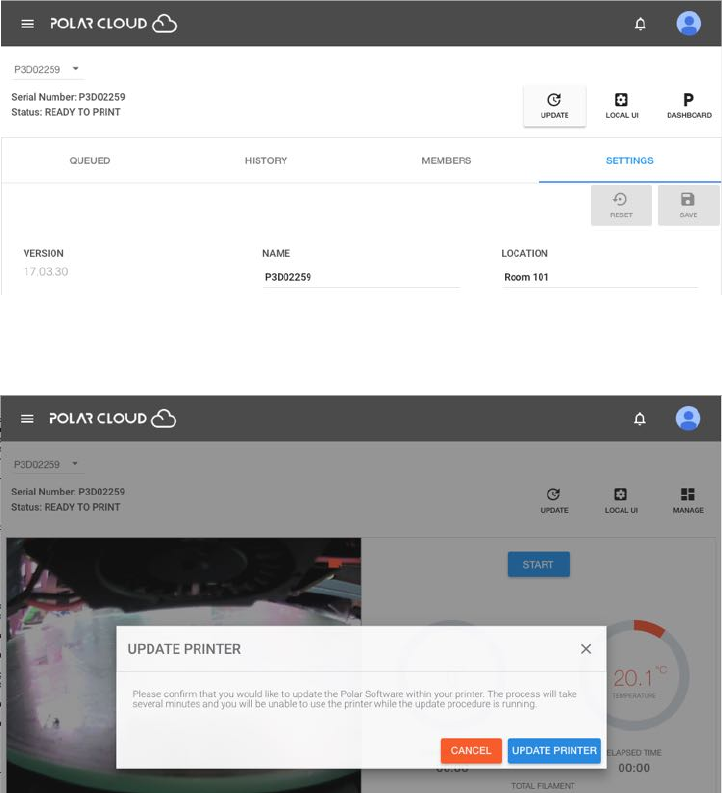Go to DASHBOARD from settings screen
Image resolution: width=722 pixels, height=793 pixels.
click(x=689, y=106)
